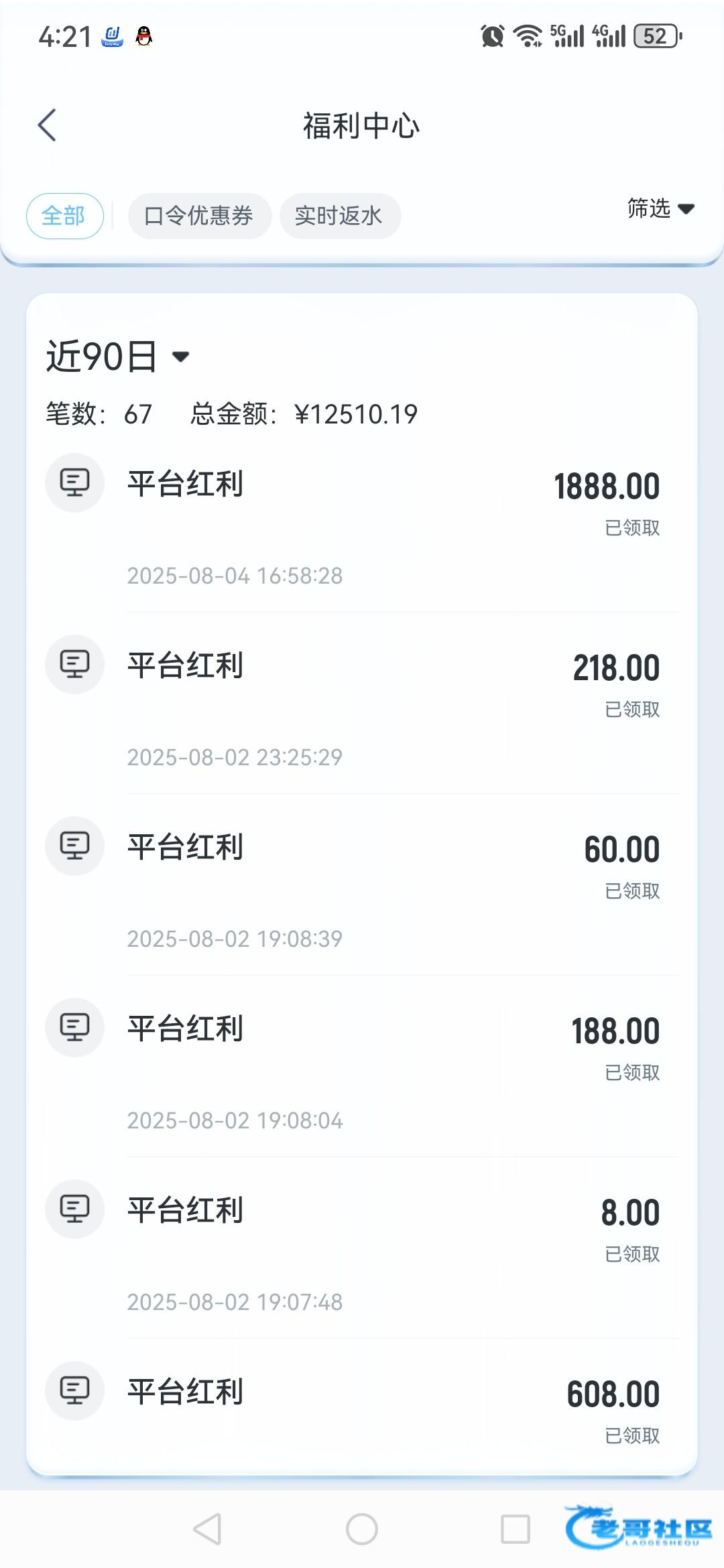724x1568 pixels.
Task: Tap 已领取 status under 218.00
Action: pyautogui.click(x=632, y=710)
